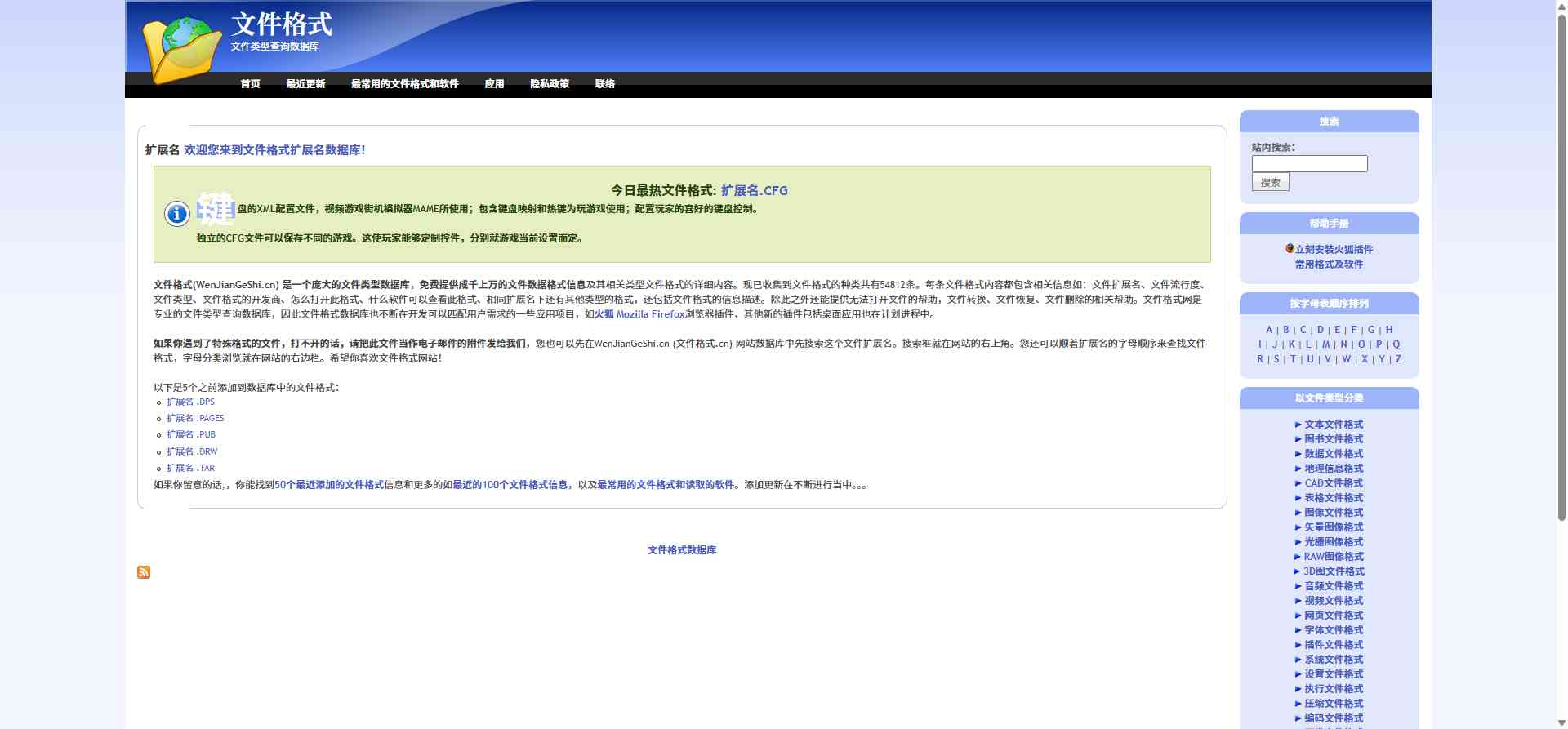Viewport: 1568px width, 729px height.
Task: Open 最常用的文件格式和软件 navigation item
Action: pos(404,84)
